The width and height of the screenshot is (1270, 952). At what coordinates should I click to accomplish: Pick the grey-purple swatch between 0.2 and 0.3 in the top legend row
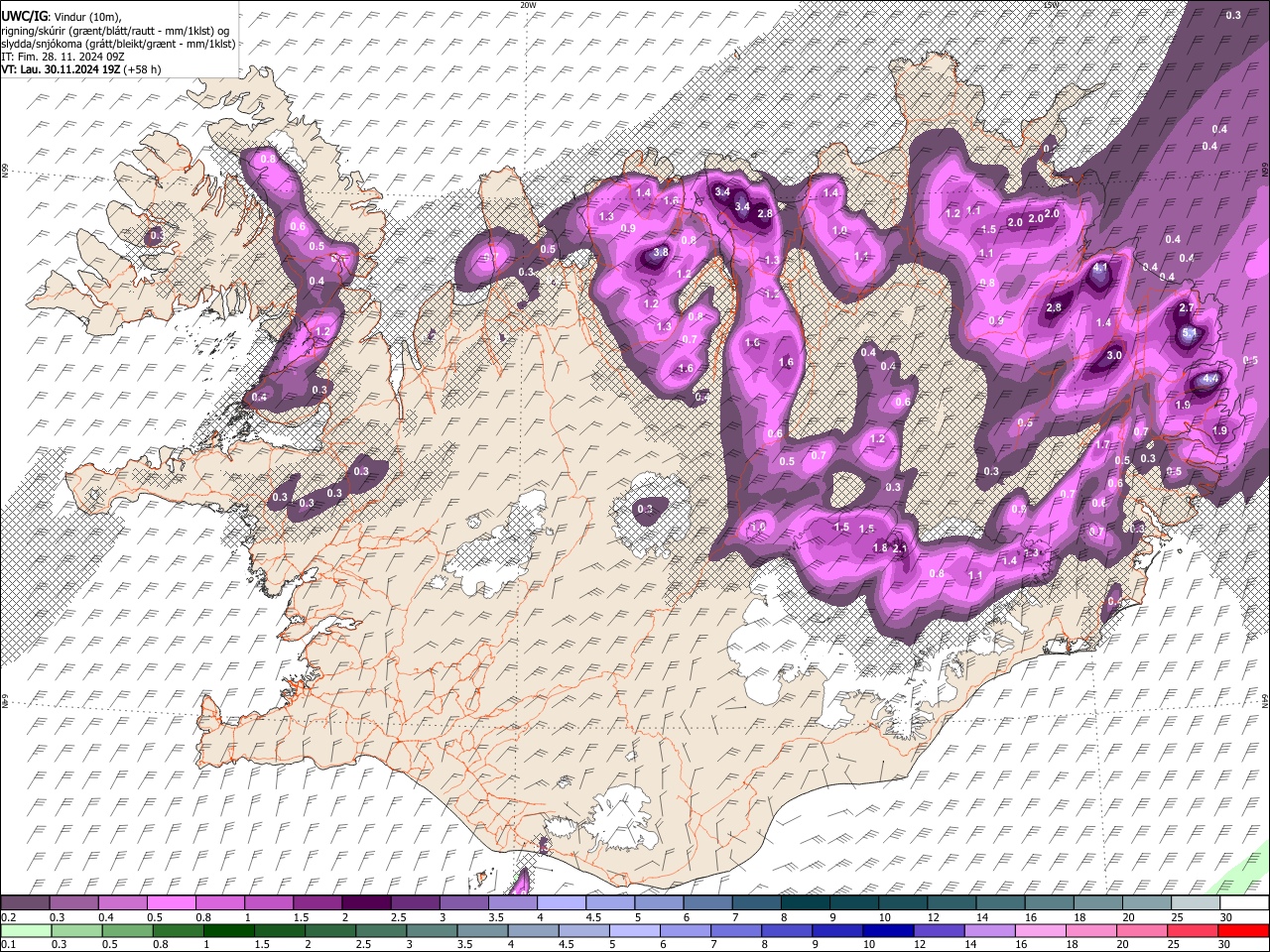[25, 903]
